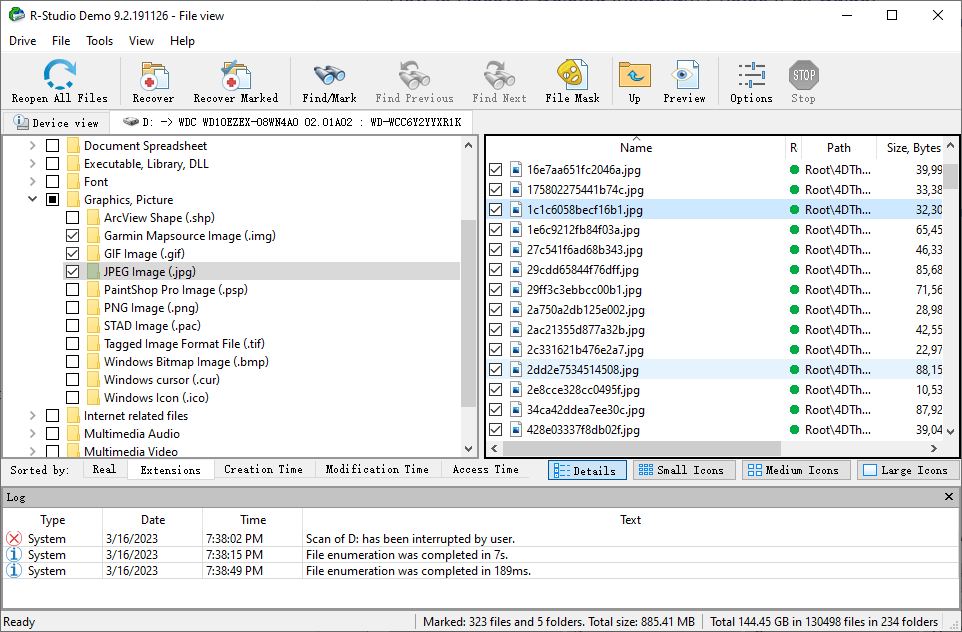The width and height of the screenshot is (962, 632).
Task: Check the Document Spreadsheet checkbox
Action: [x=53, y=145]
